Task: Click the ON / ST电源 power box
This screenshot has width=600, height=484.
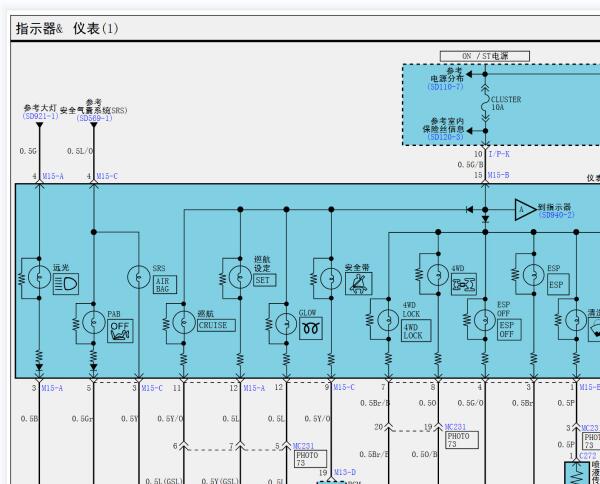Action: coord(485,56)
